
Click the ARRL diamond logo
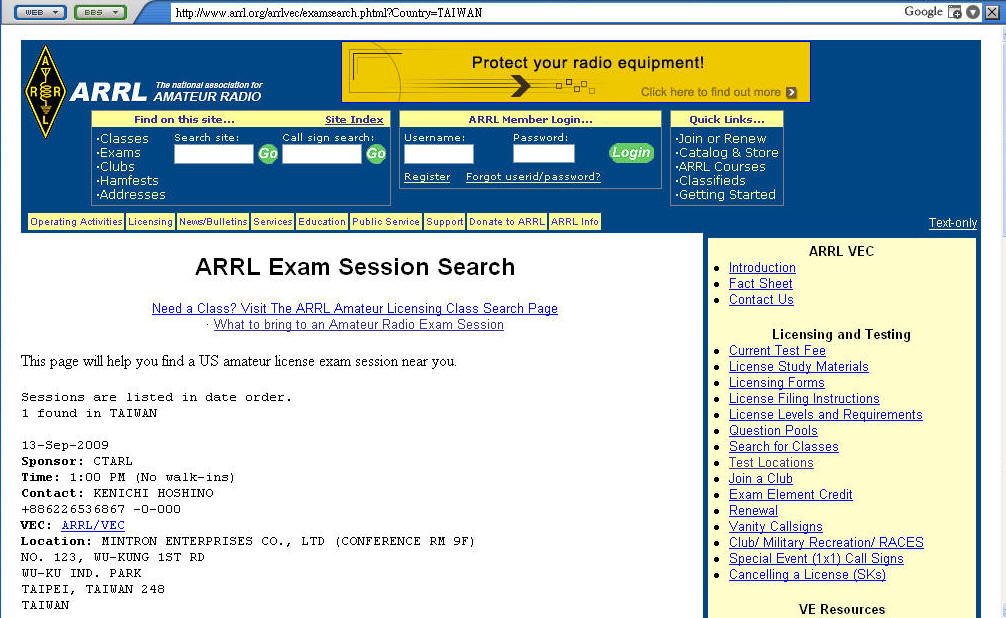pyautogui.click(x=45, y=91)
